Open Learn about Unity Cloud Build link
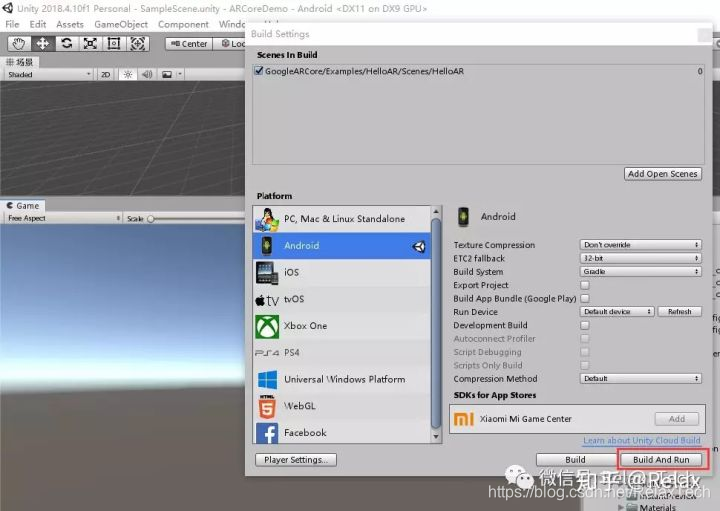Screen dimensions: 720x511 [x=641, y=440]
